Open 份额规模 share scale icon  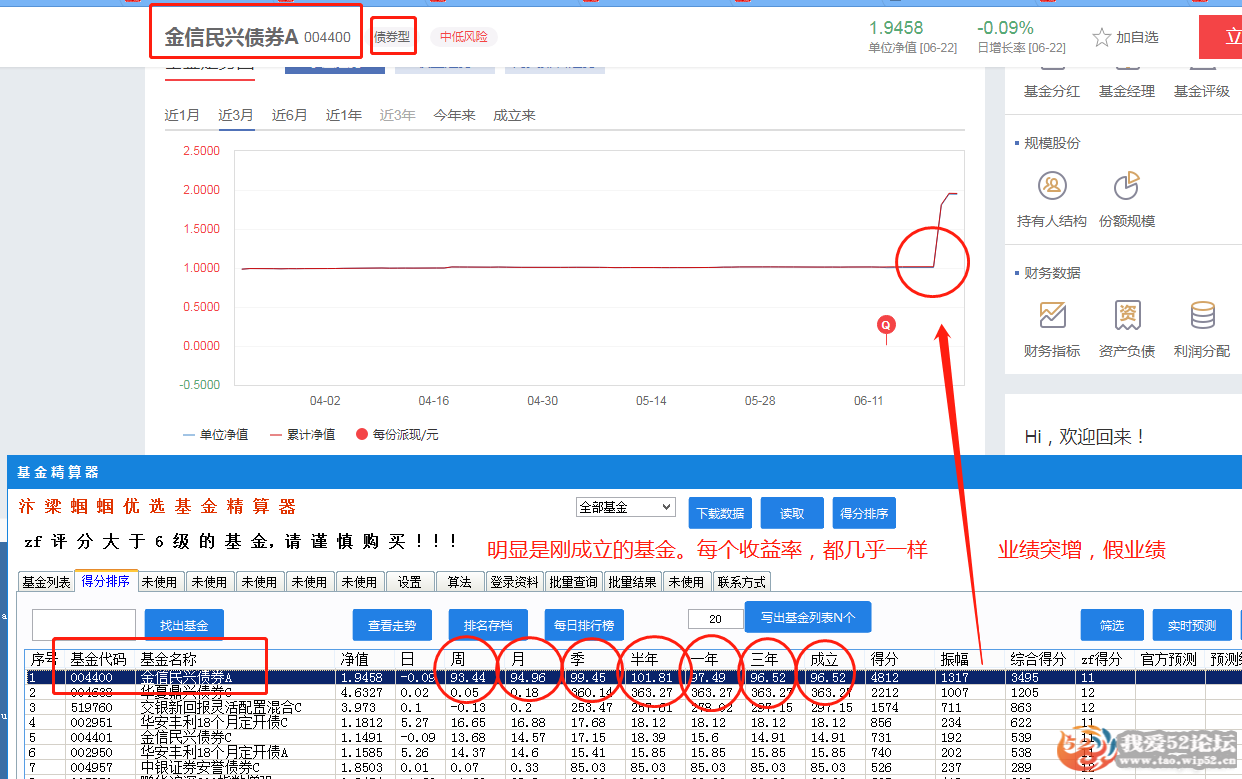[1127, 186]
